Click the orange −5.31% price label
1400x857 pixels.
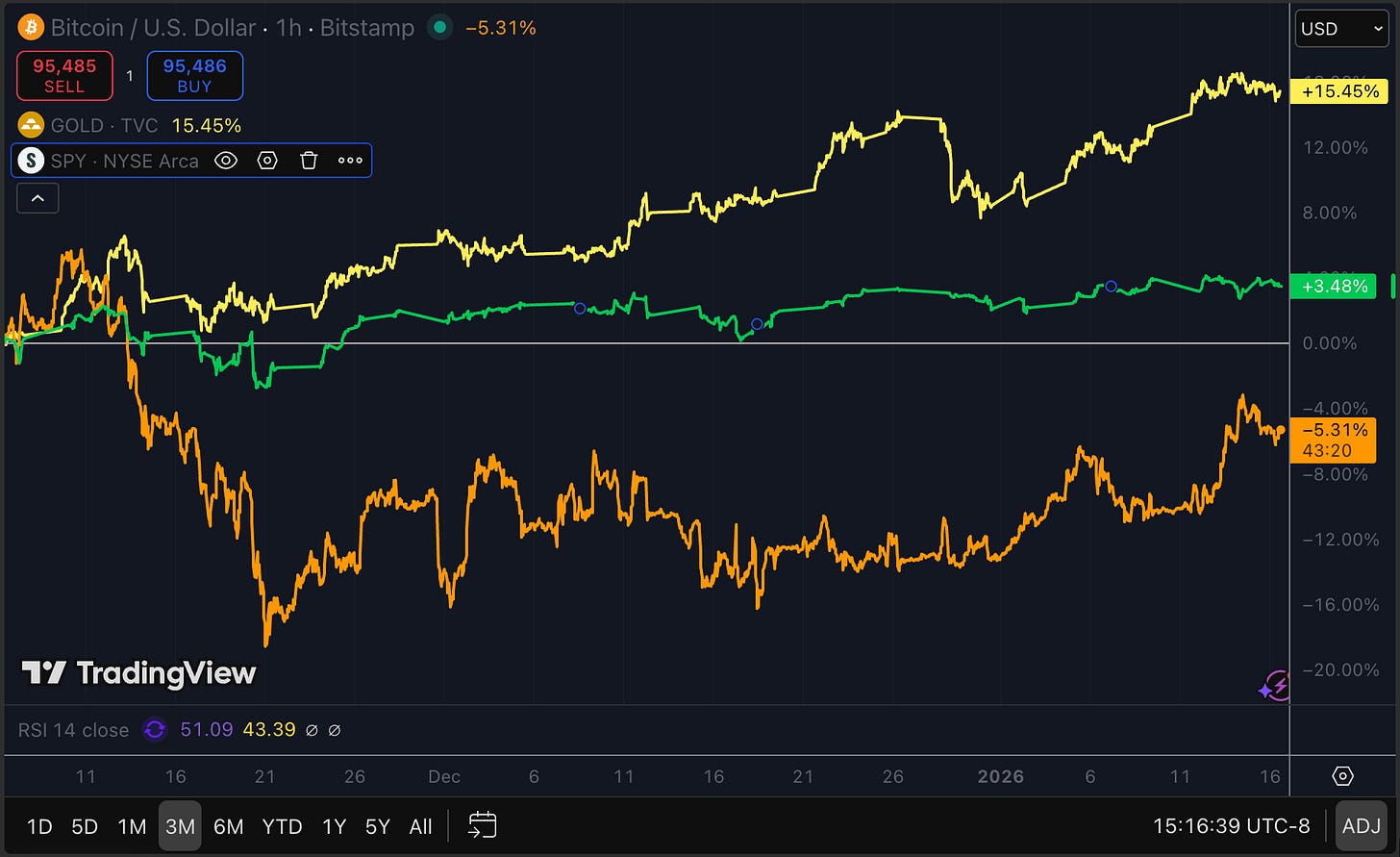coord(1333,441)
